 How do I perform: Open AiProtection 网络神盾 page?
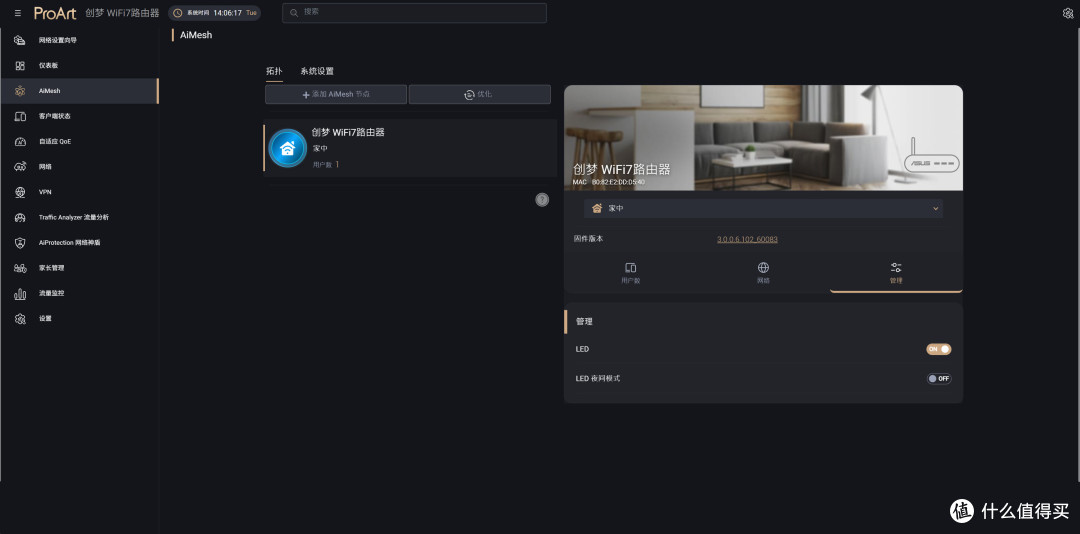coord(79,243)
